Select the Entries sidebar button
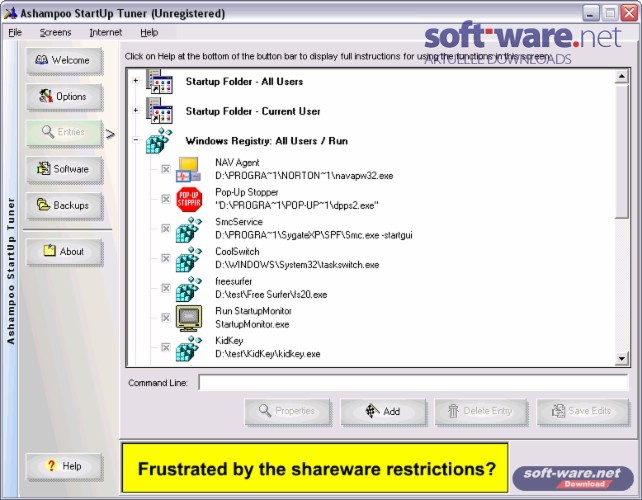The width and height of the screenshot is (642, 500). (x=64, y=132)
